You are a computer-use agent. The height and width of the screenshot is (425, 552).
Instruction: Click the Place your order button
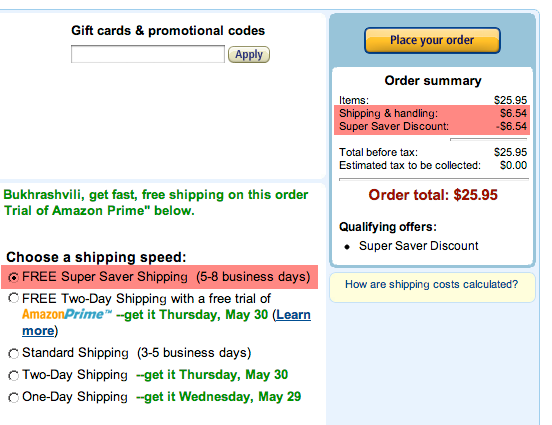(x=432, y=40)
